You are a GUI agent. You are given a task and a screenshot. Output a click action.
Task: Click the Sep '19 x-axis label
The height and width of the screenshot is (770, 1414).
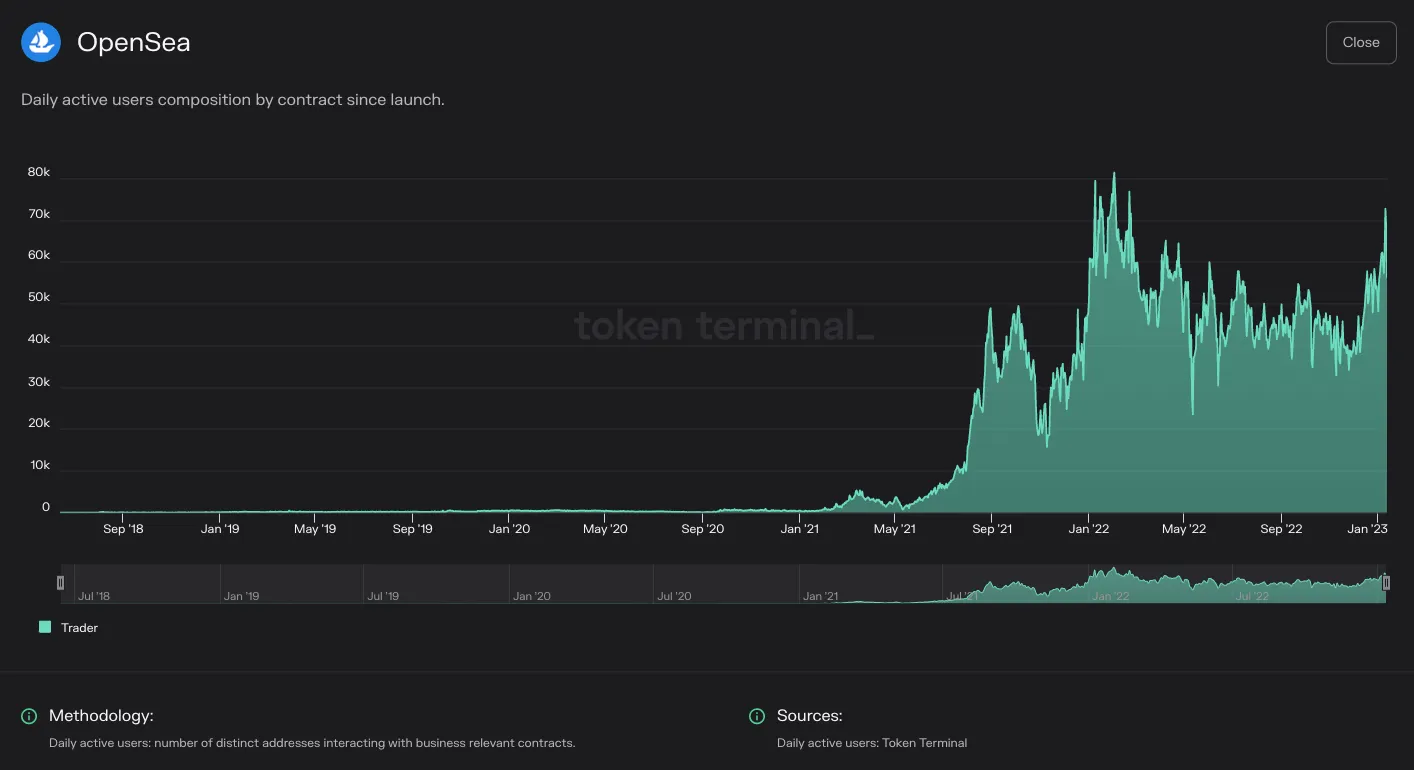412,529
